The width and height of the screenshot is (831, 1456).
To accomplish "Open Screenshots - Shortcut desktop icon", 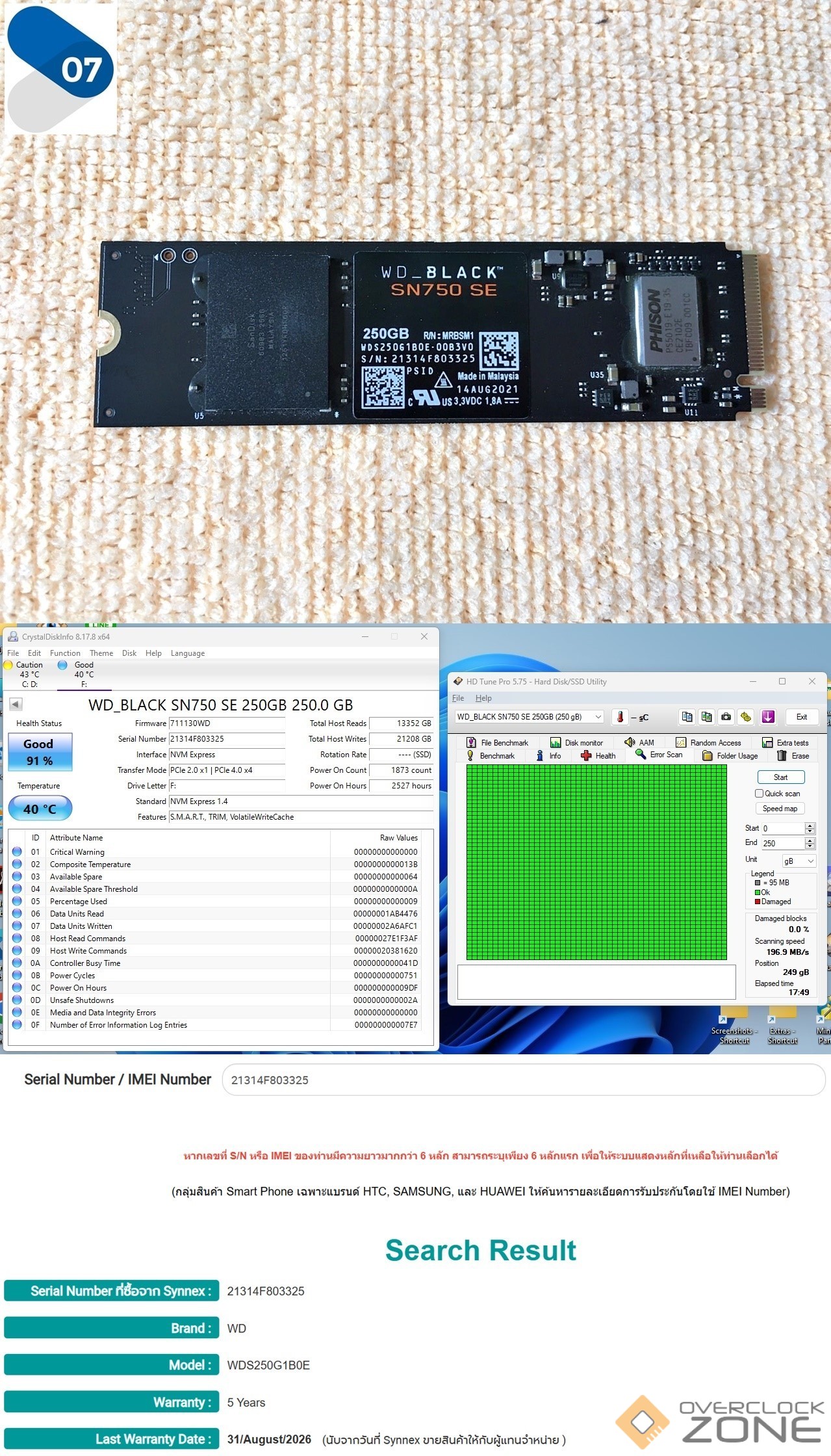I will [x=734, y=1027].
